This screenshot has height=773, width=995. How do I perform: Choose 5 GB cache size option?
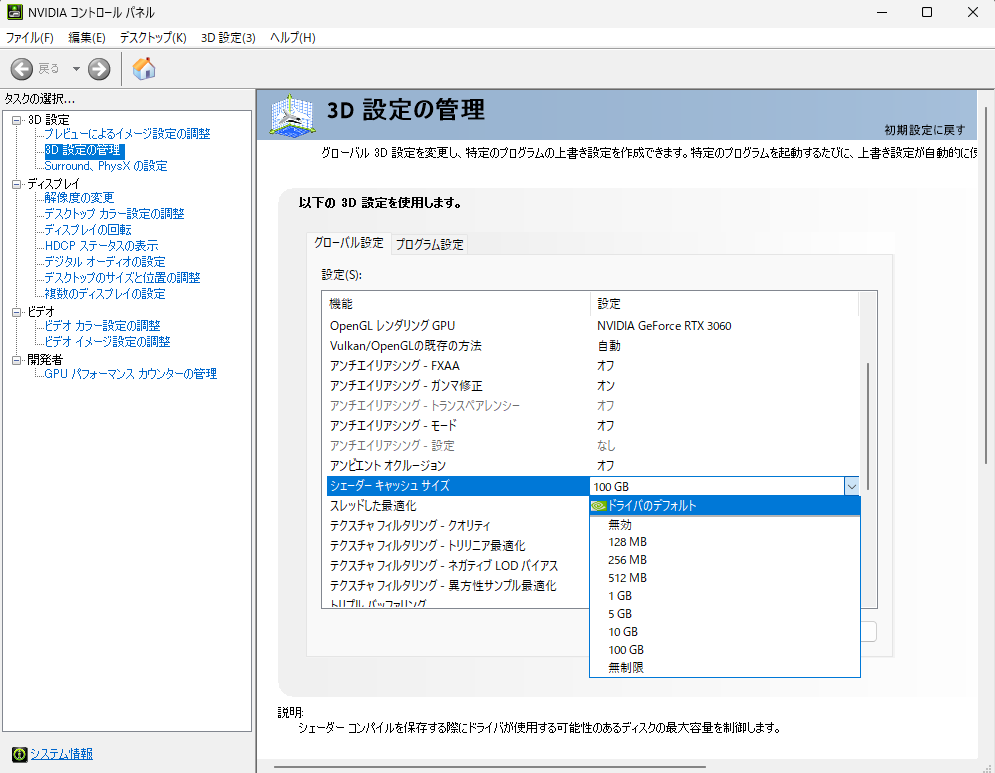pyautogui.click(x=725, y=614)
